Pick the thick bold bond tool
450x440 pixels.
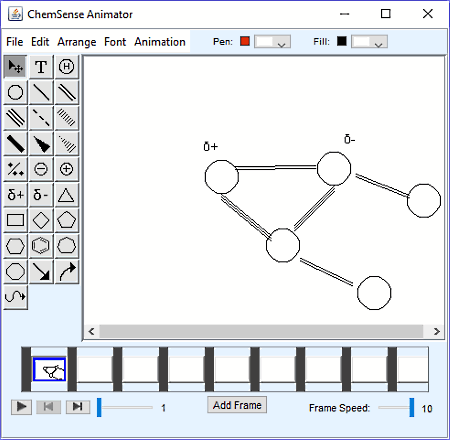point(15,143)
